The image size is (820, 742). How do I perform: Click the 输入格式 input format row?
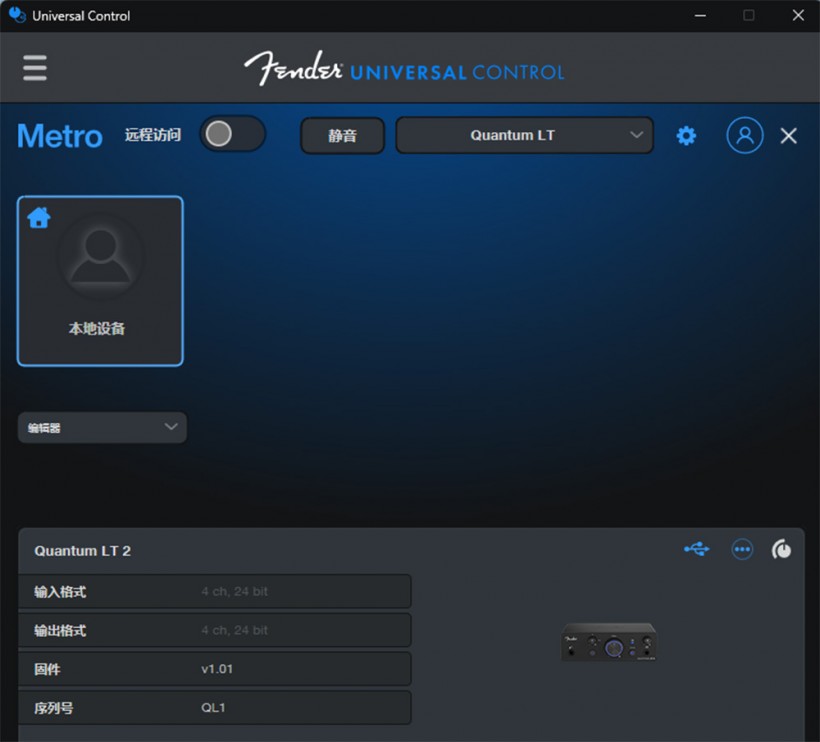coord(215,591)
